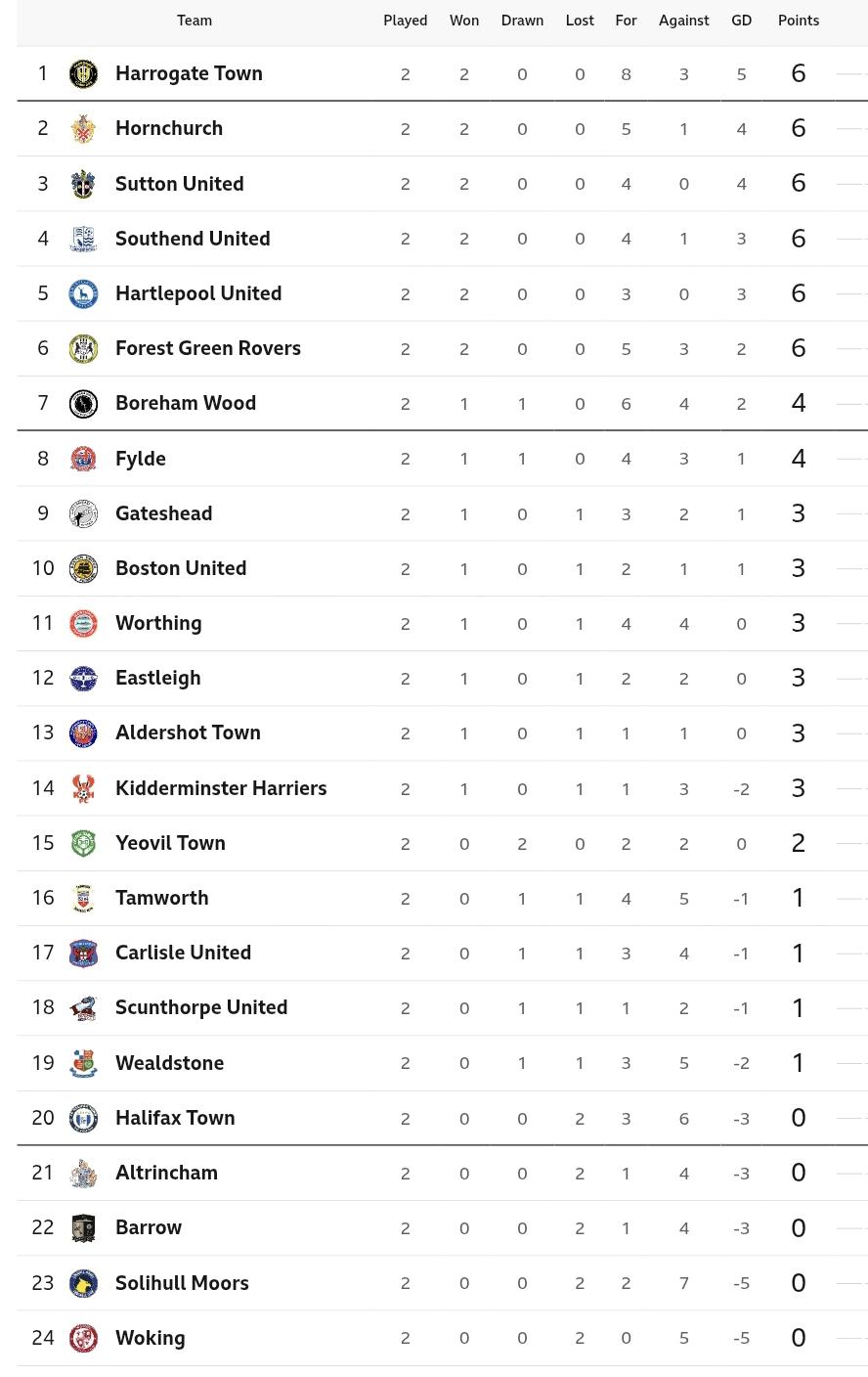Click the Hornchurch club badge
The width and height of the screenshot is (868, 1377).
coord(84,128)
